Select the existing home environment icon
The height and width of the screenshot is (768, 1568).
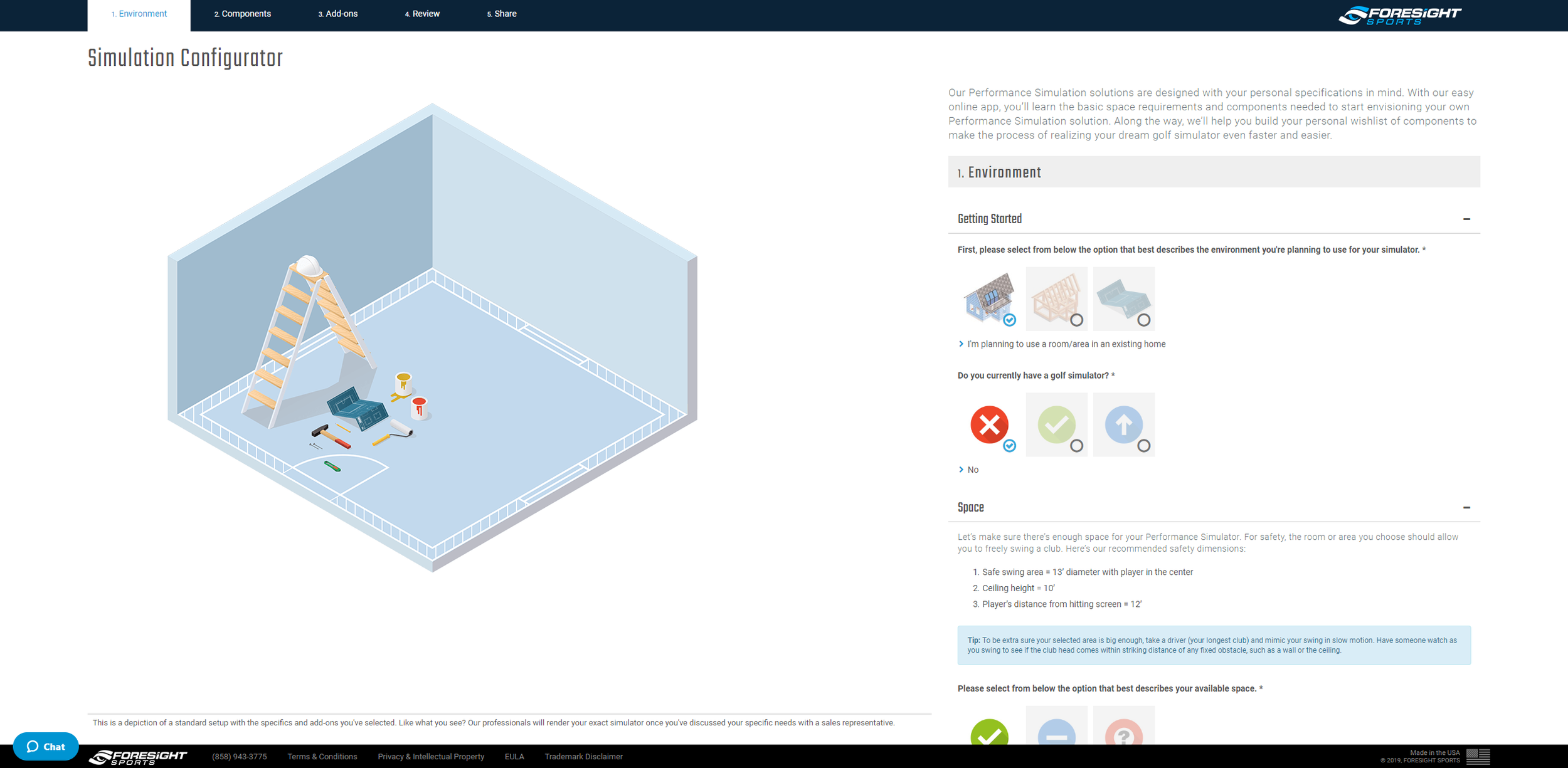[x=989, y=297]
